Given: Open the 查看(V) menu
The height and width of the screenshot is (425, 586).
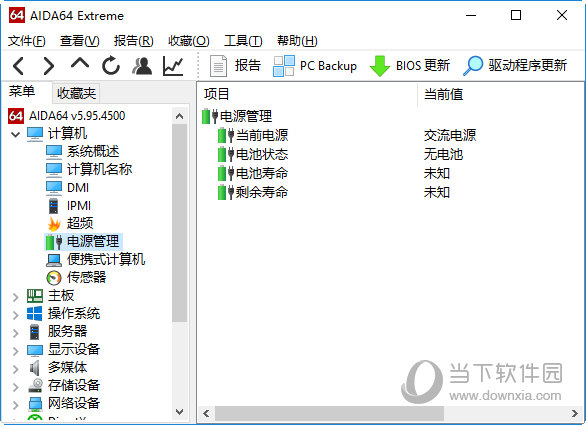Looking at the screenshot, I should coord(80,40).
